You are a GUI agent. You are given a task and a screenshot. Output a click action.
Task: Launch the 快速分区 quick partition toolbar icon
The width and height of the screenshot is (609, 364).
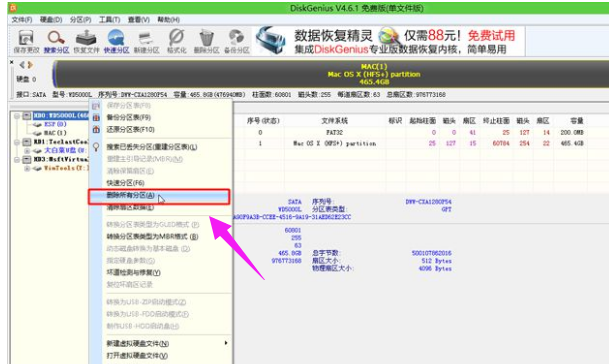click(x=116, y=41)
